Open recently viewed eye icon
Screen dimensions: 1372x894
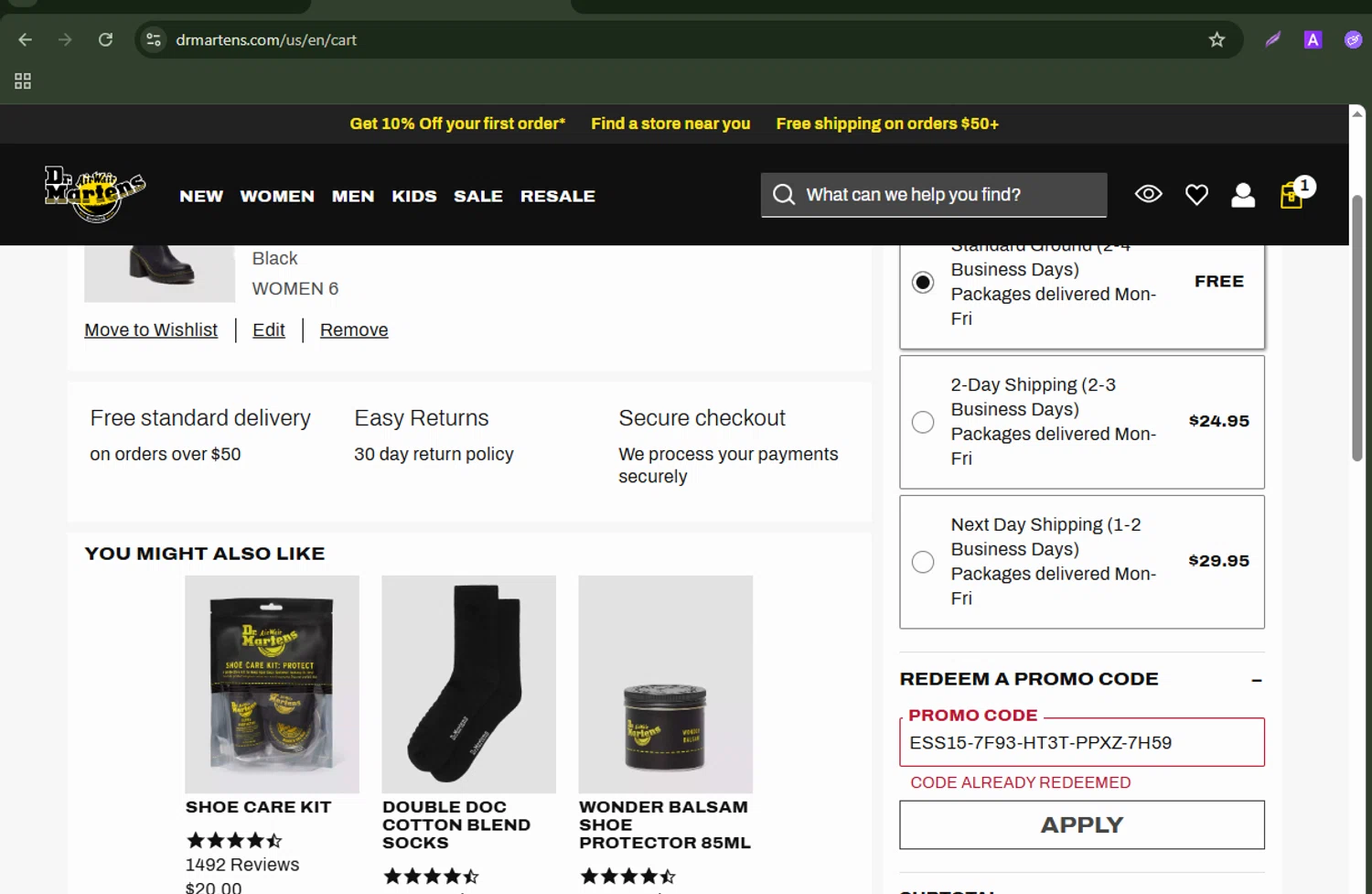coord(1148,194)
